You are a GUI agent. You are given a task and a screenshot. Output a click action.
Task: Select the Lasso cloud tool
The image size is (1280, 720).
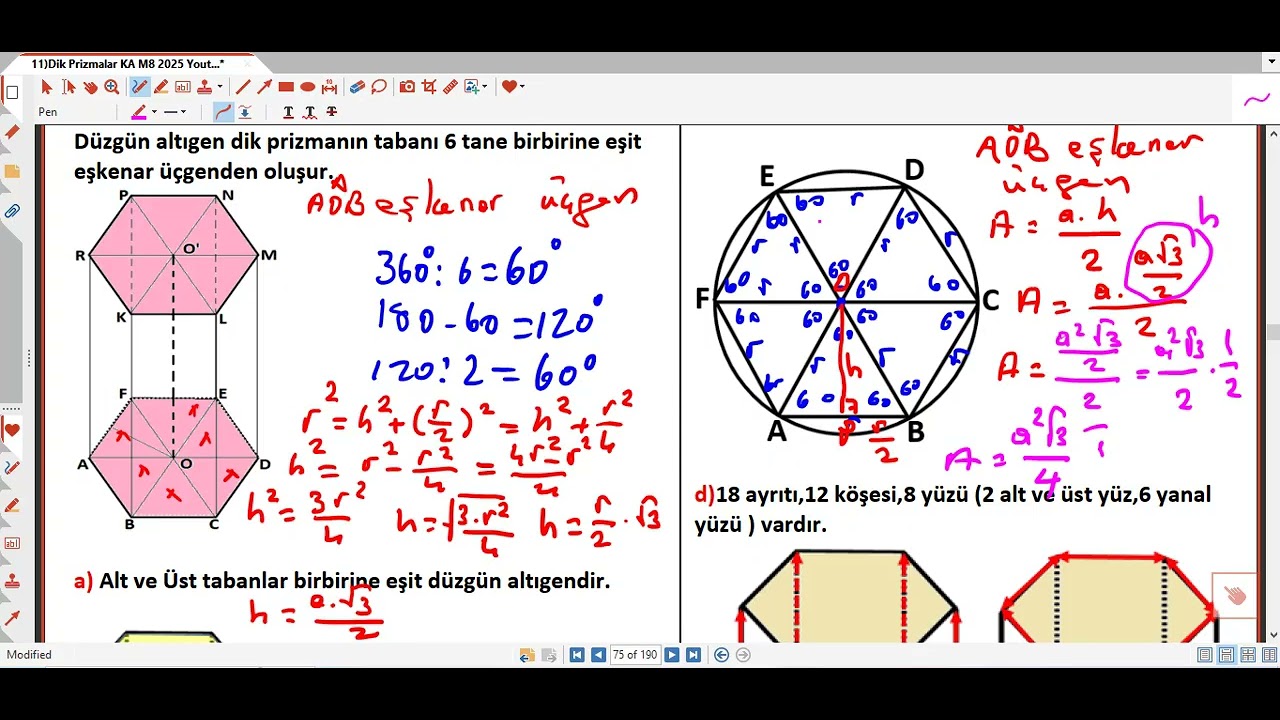[379, 87]
